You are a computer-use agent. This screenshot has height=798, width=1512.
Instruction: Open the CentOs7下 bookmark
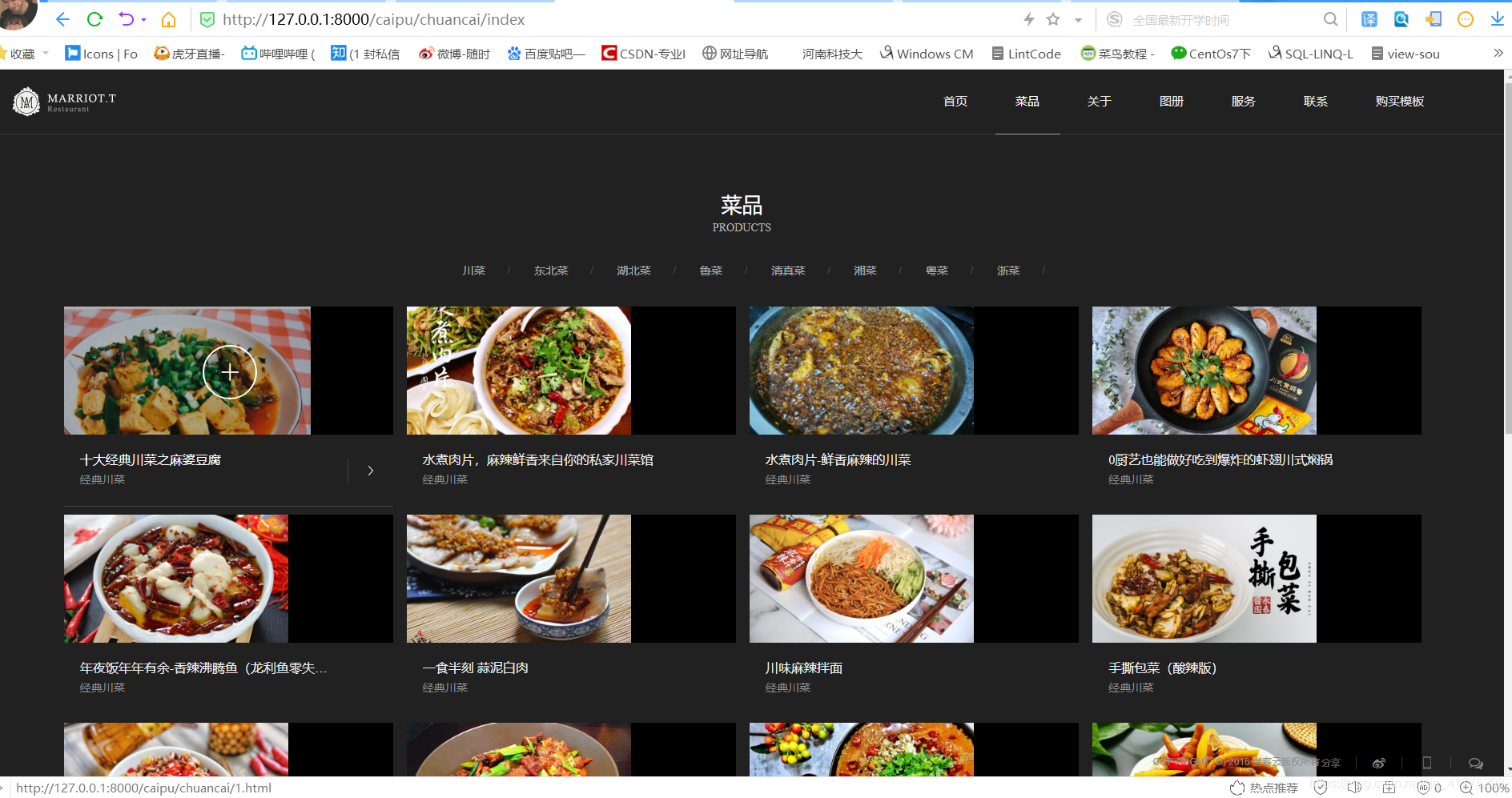click(x=1211, y=54)
